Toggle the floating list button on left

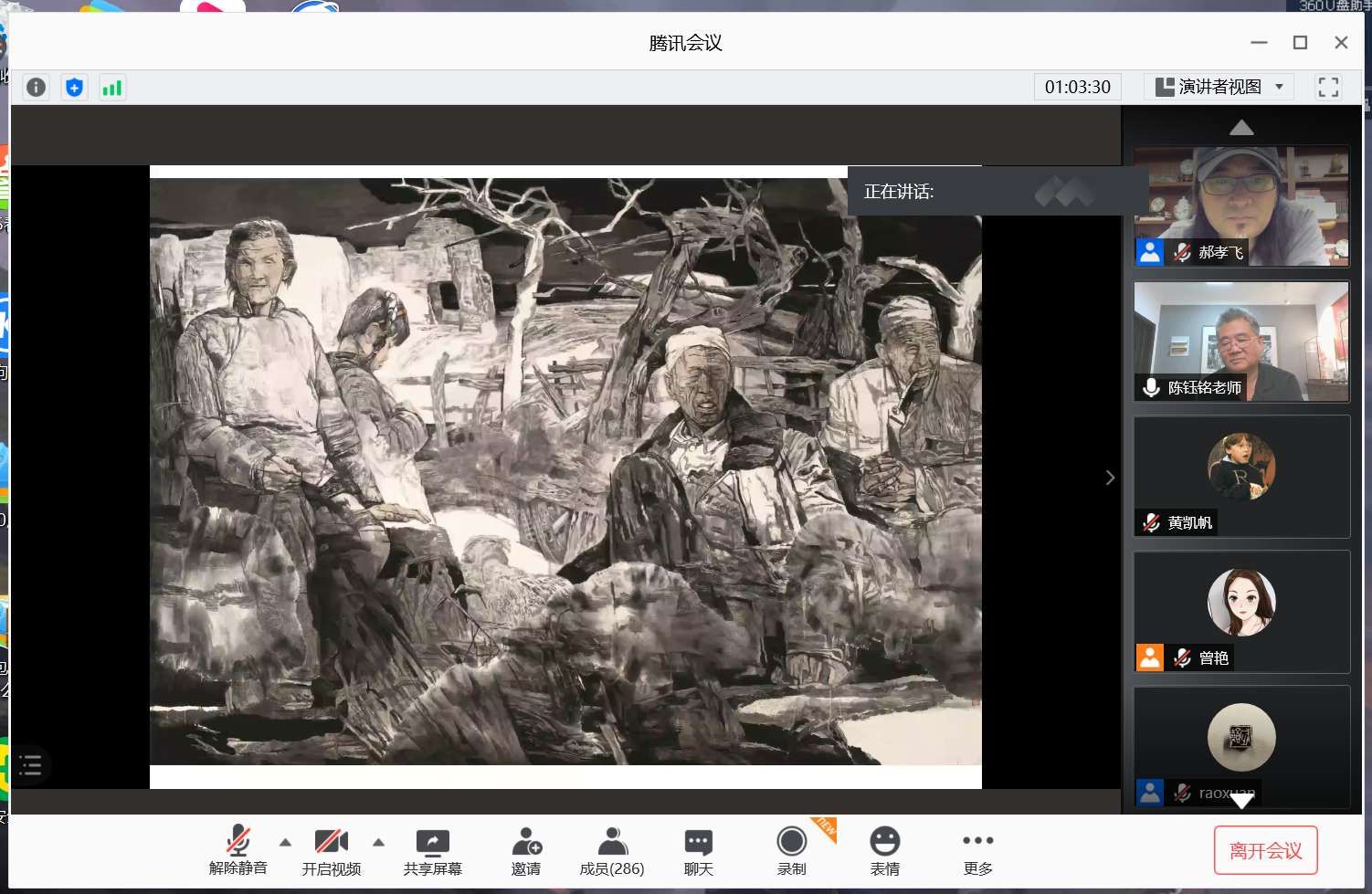point(30,765)
